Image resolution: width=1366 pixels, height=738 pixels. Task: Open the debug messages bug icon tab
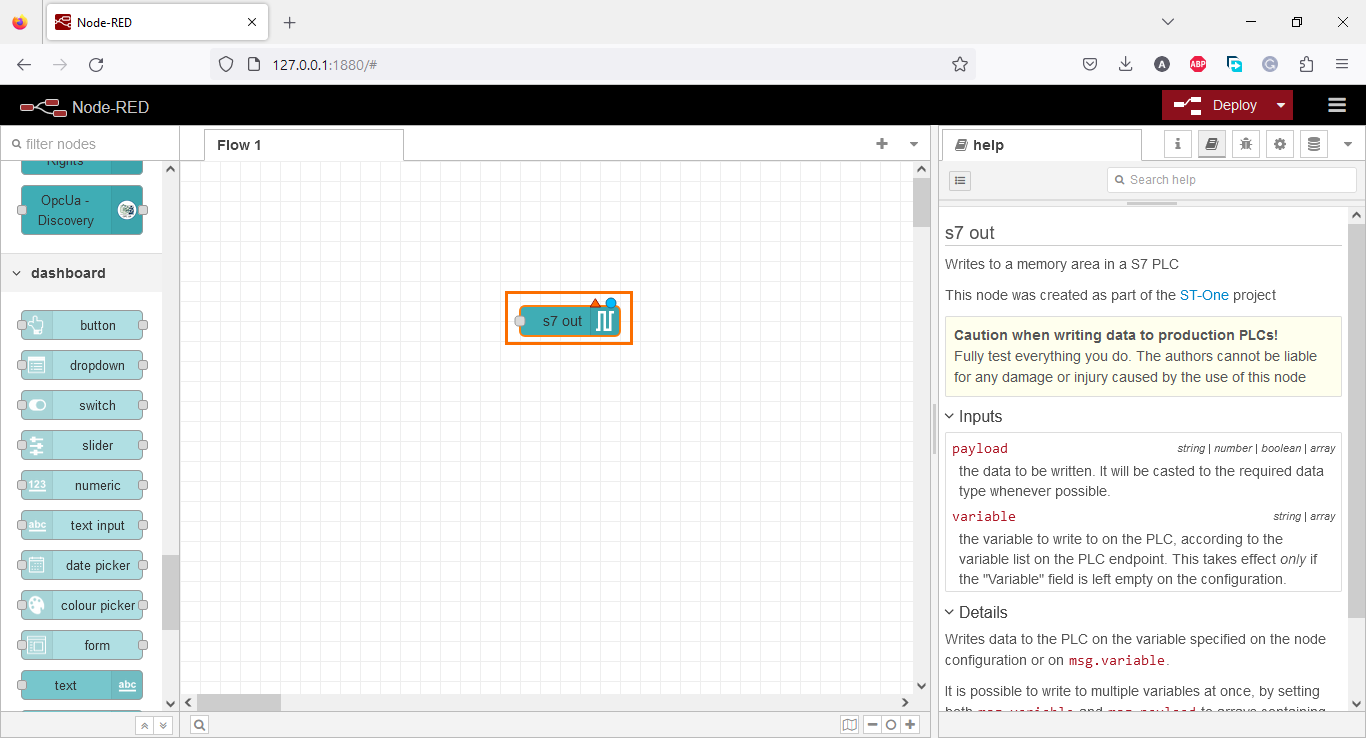click(1246, 144)
